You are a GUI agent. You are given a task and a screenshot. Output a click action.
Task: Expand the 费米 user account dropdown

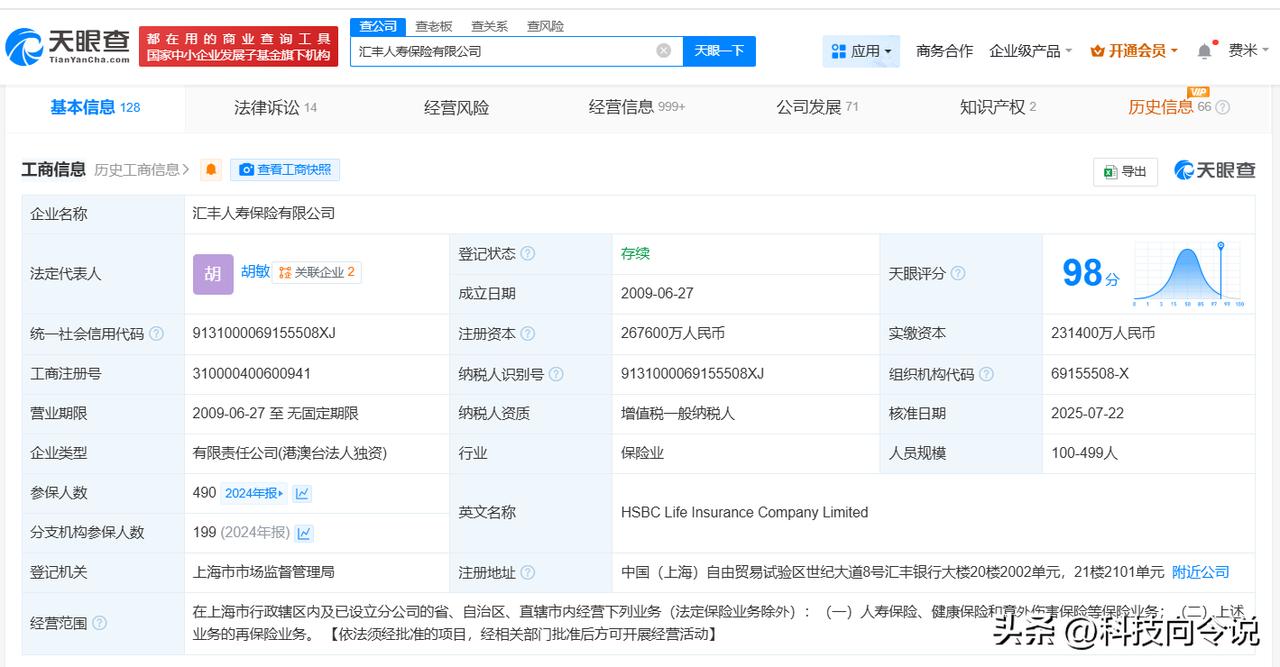pyautogui.click(x=1248, y=51)
